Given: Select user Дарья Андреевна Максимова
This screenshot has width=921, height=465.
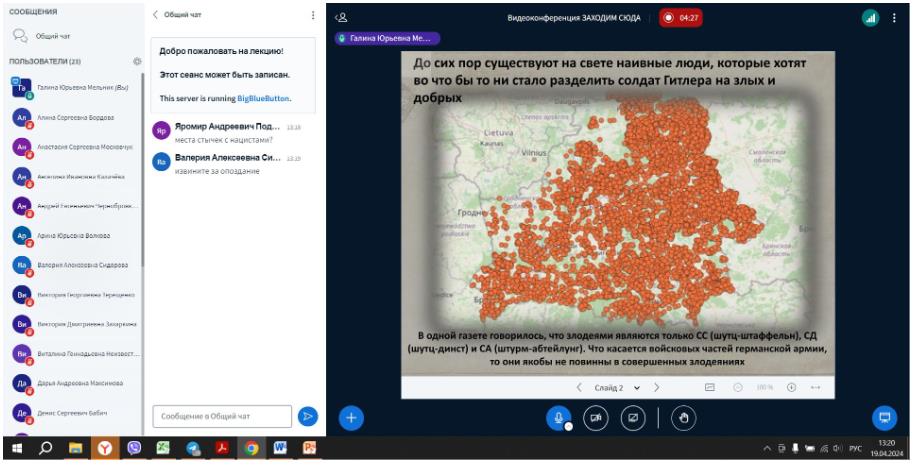Looking at the screenshot, I should click(x=73, y=383).
